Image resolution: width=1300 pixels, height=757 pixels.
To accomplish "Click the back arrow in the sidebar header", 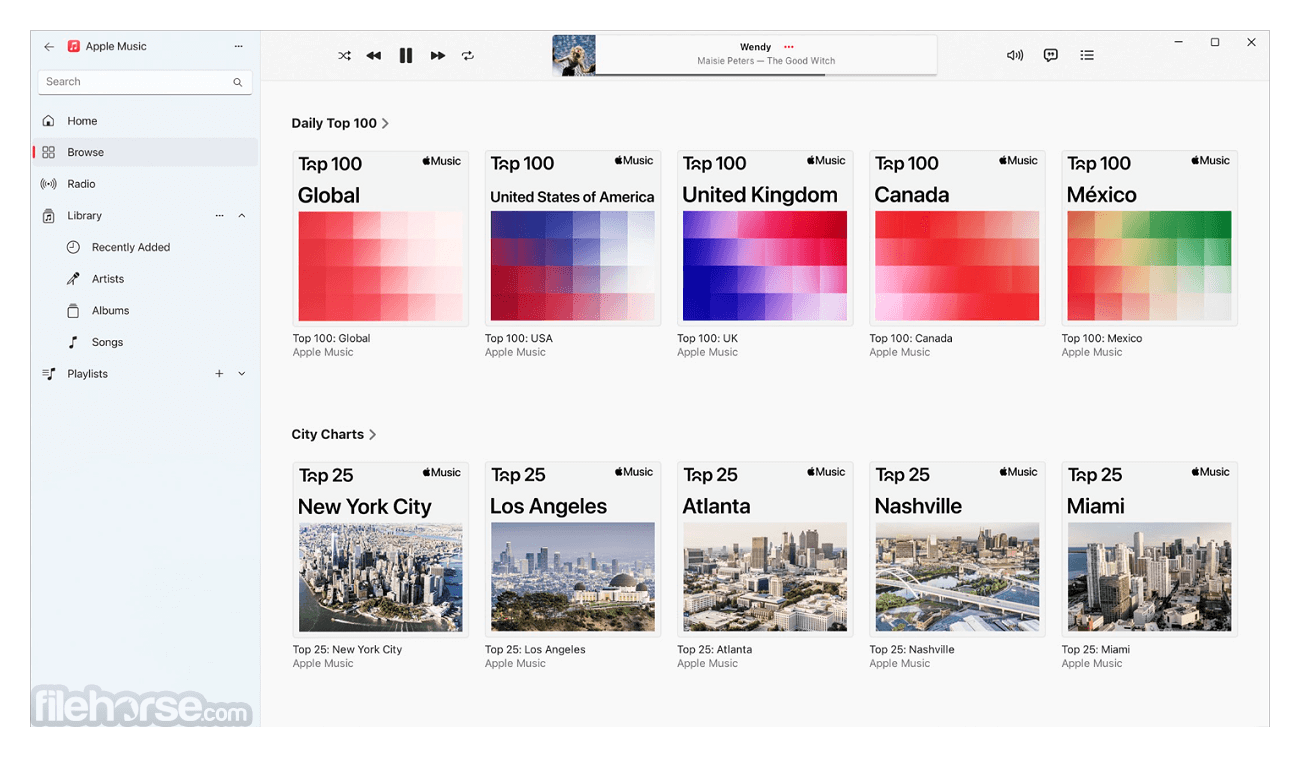I will coord(49,46).
